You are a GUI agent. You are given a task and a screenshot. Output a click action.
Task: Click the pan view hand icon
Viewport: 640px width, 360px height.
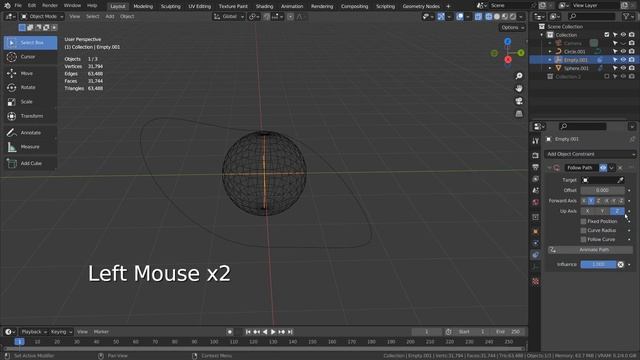(519, 89)
